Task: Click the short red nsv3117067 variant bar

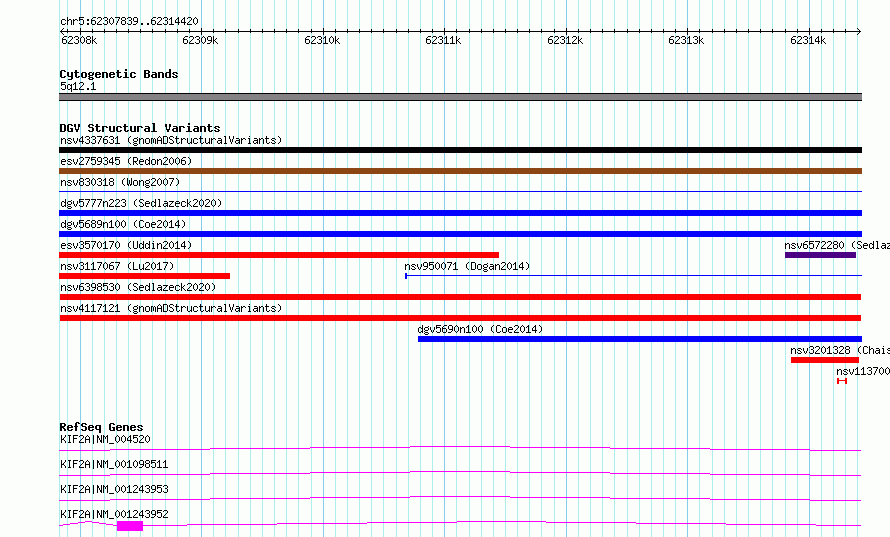Action: 144,276
